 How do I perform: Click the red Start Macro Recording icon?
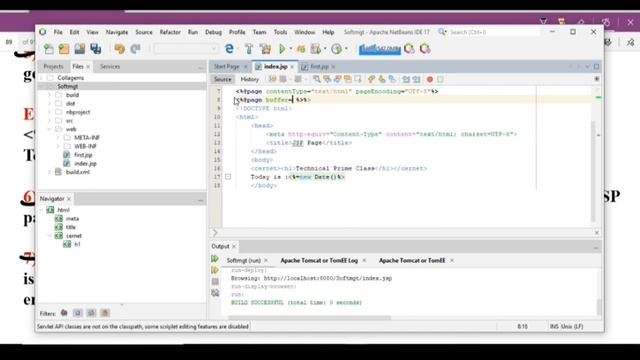tap(430, 79)
